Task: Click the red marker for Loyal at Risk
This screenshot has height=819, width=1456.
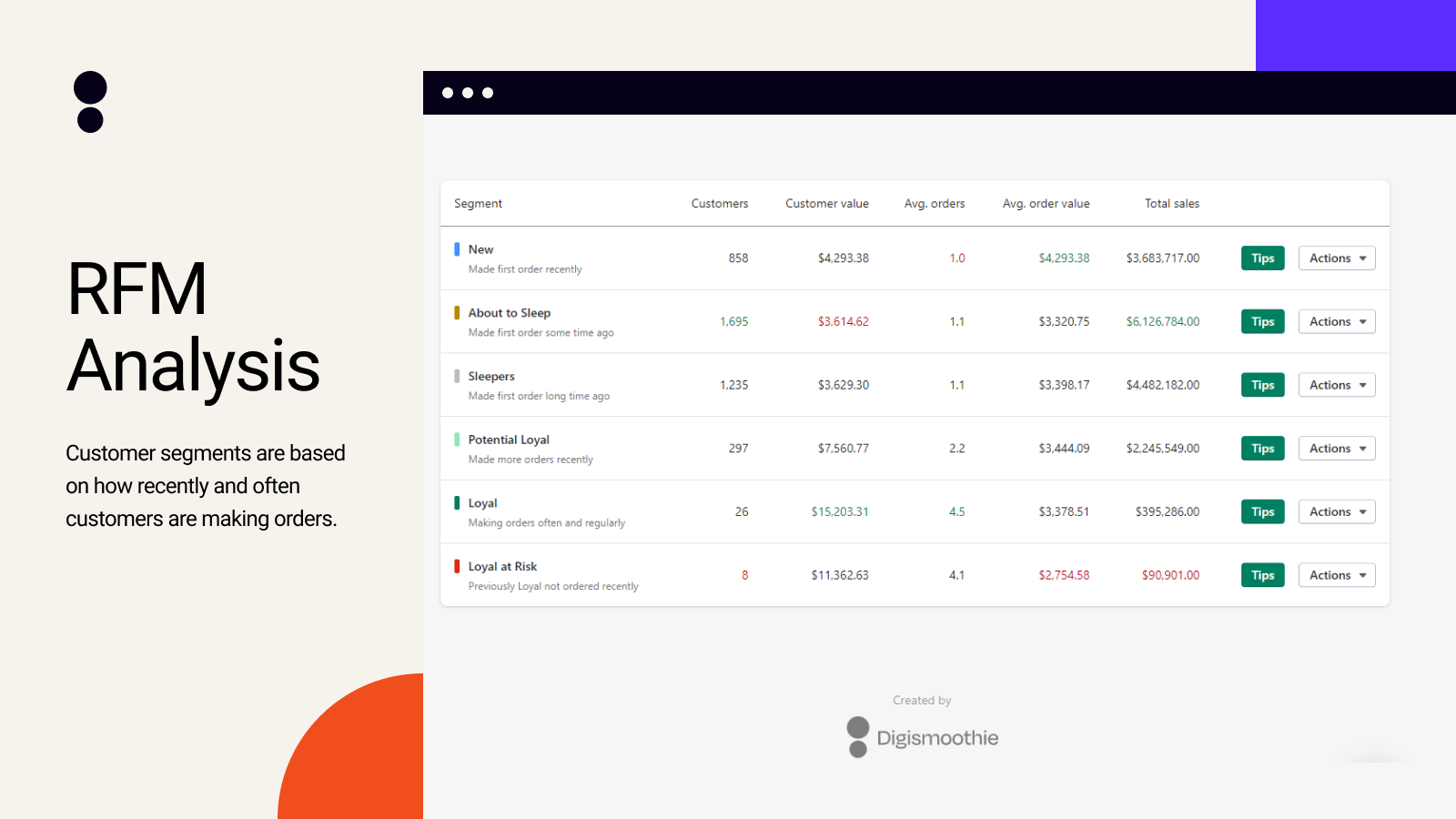Action: tap(457, 566)
